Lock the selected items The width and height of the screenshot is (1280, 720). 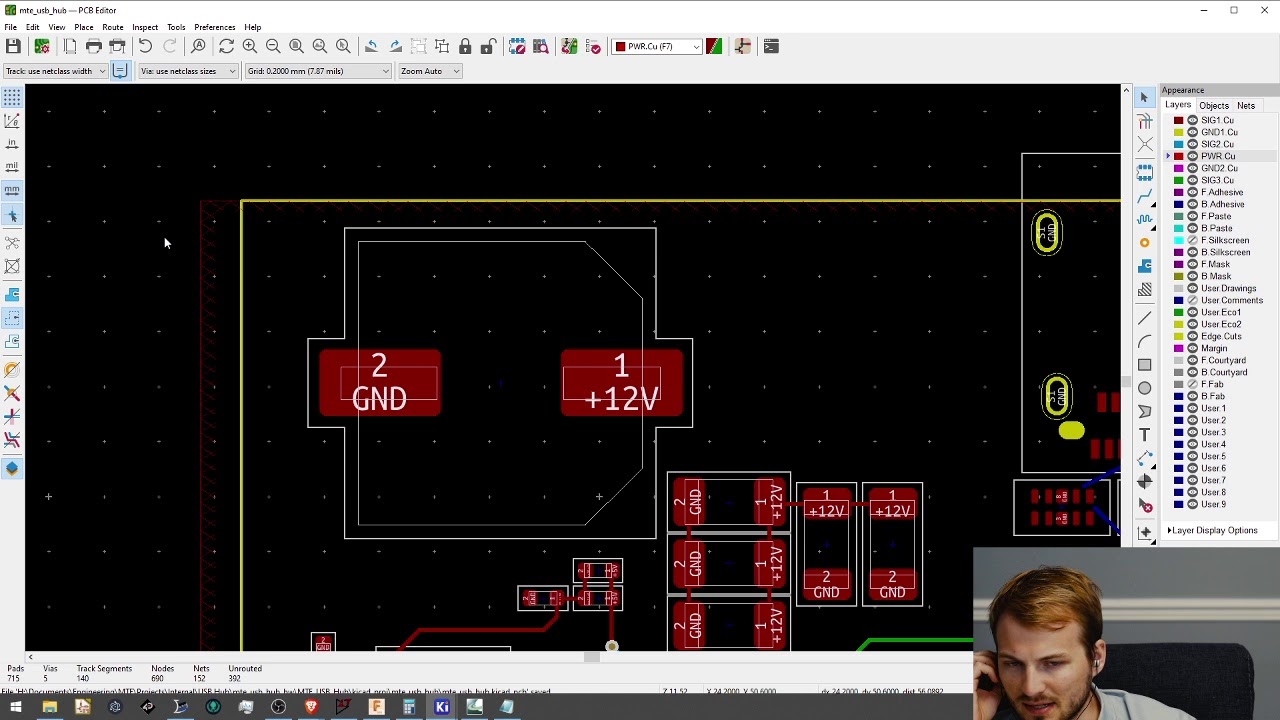pos(465,46)
